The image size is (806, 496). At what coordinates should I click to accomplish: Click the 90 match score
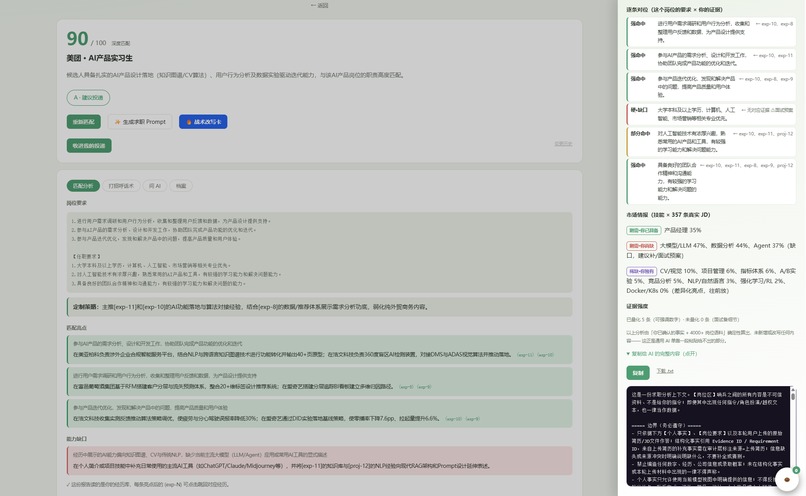click(x=77, y=39)
